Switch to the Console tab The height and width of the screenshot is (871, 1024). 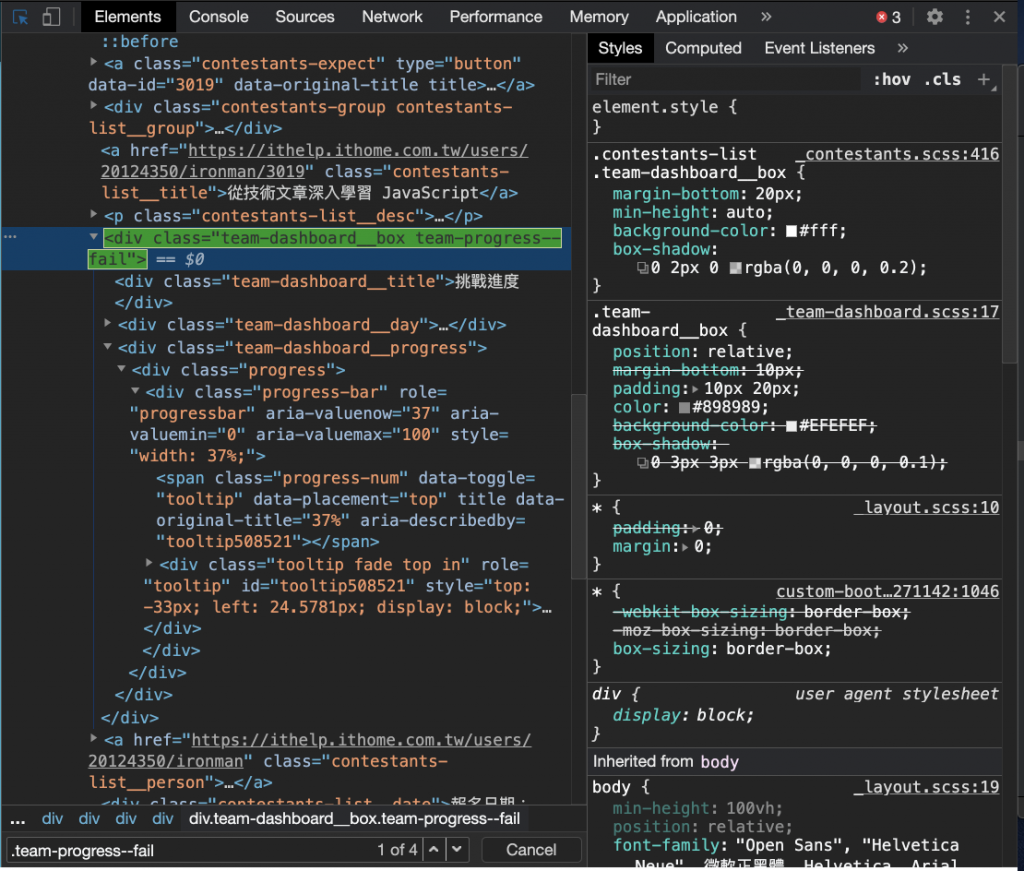click(219, 17)
